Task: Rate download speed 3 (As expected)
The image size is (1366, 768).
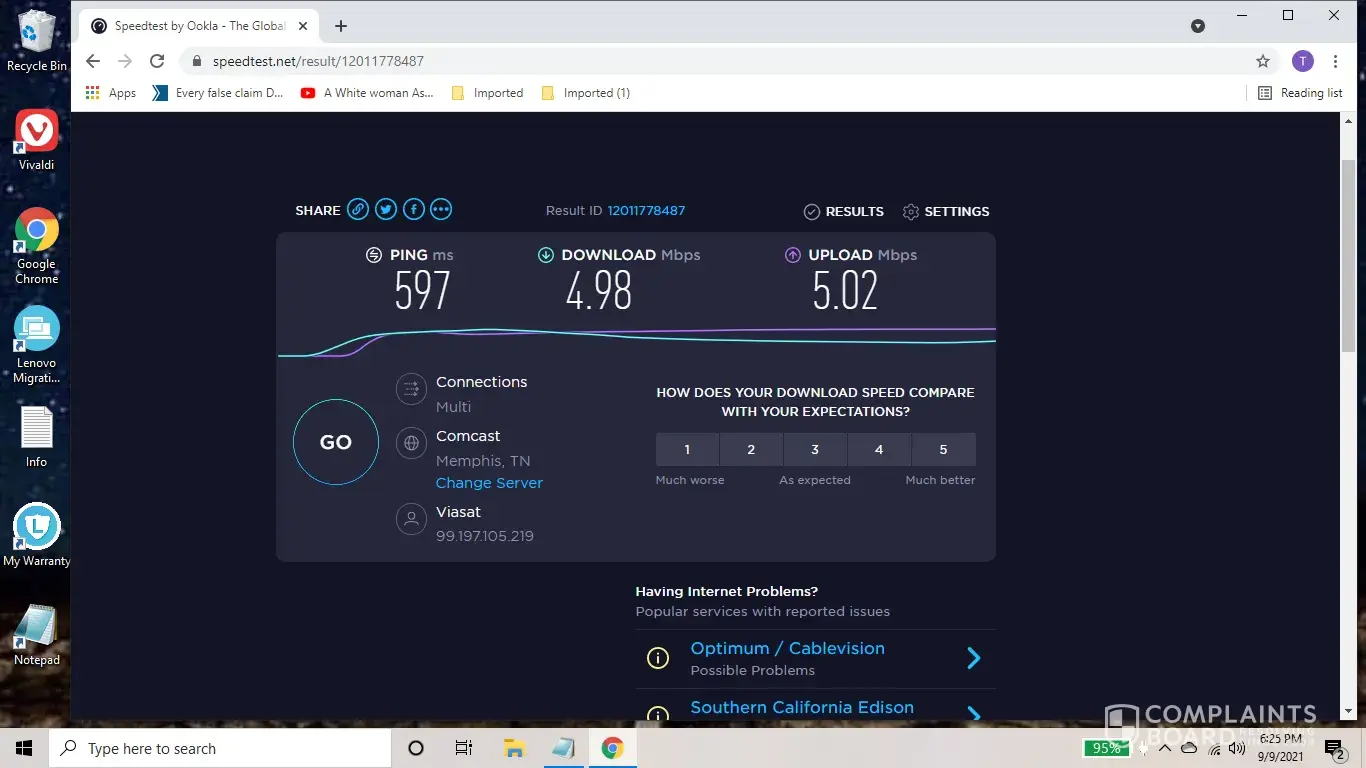Action: (815, 450)
